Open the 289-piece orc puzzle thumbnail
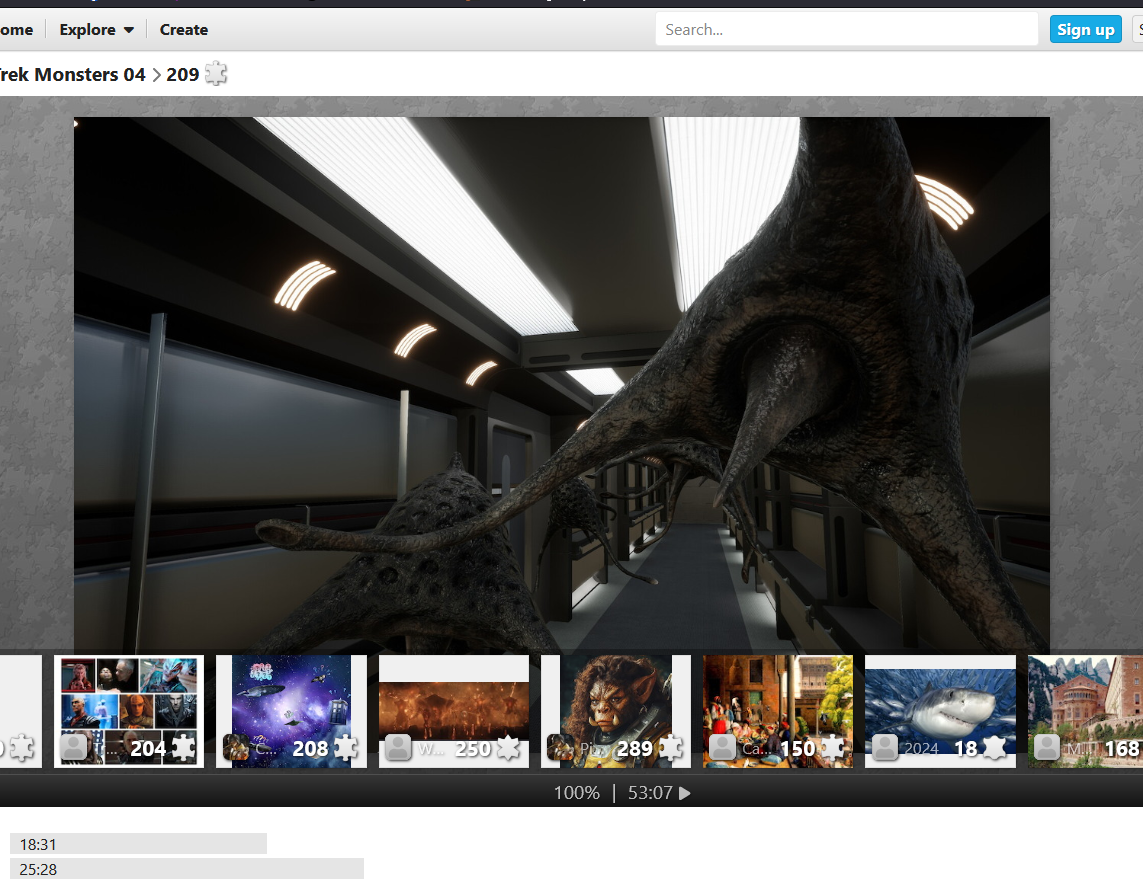 click(616, 711)
